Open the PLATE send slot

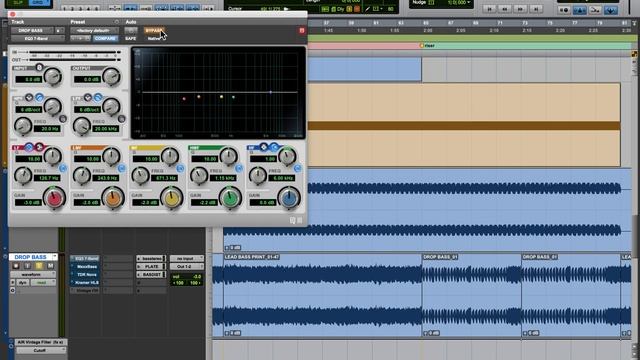tap(151, 267)
